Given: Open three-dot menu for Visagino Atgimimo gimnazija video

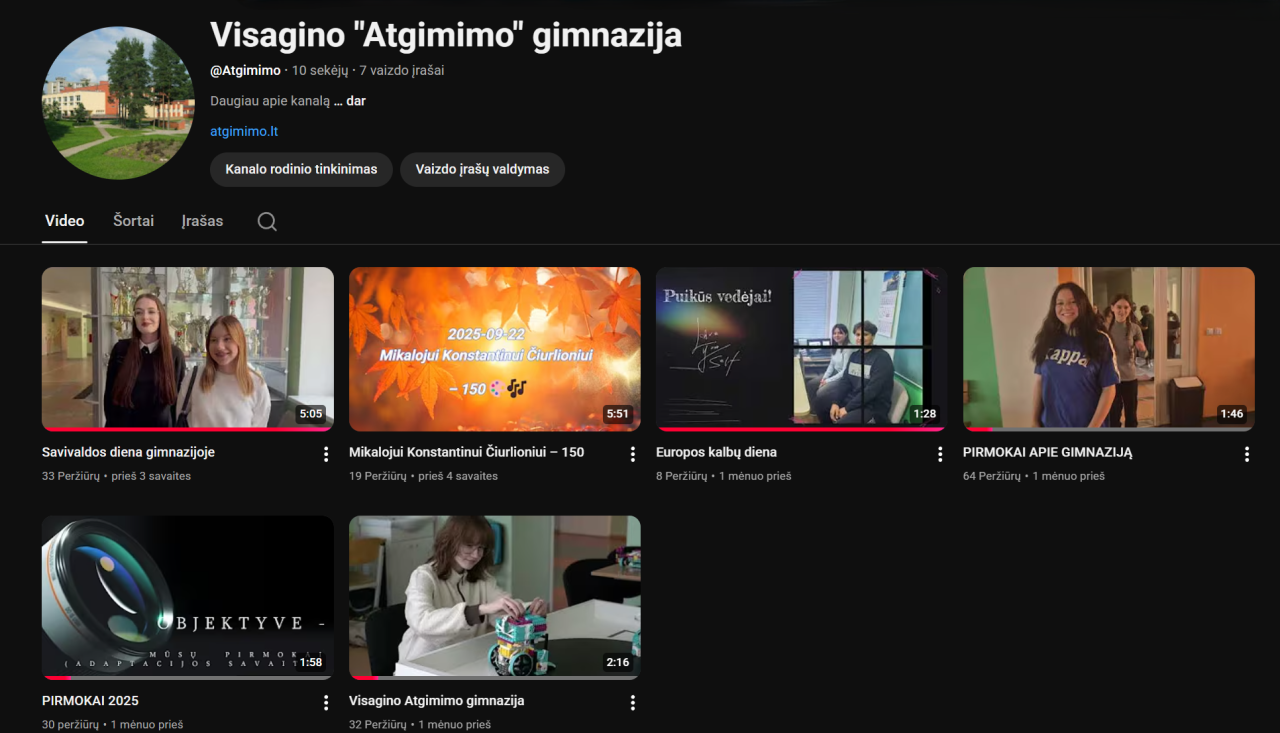Looking at the screenshot, I should pyautogui.click(x=633, y=702).
